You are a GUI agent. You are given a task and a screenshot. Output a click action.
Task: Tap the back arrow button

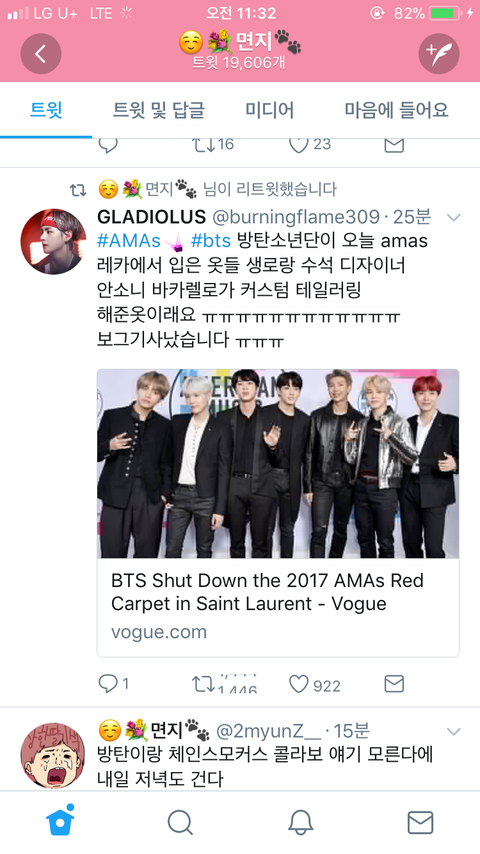41,53
